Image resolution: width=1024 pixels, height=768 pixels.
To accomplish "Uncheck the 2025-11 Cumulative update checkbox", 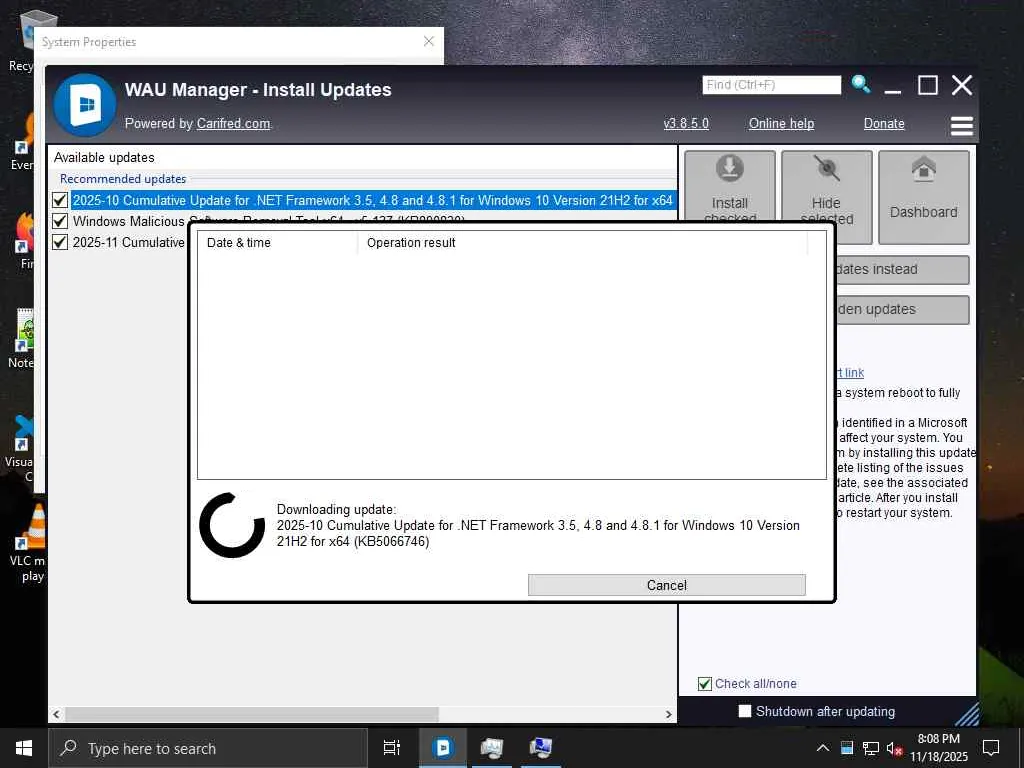I will pos(60,242).
